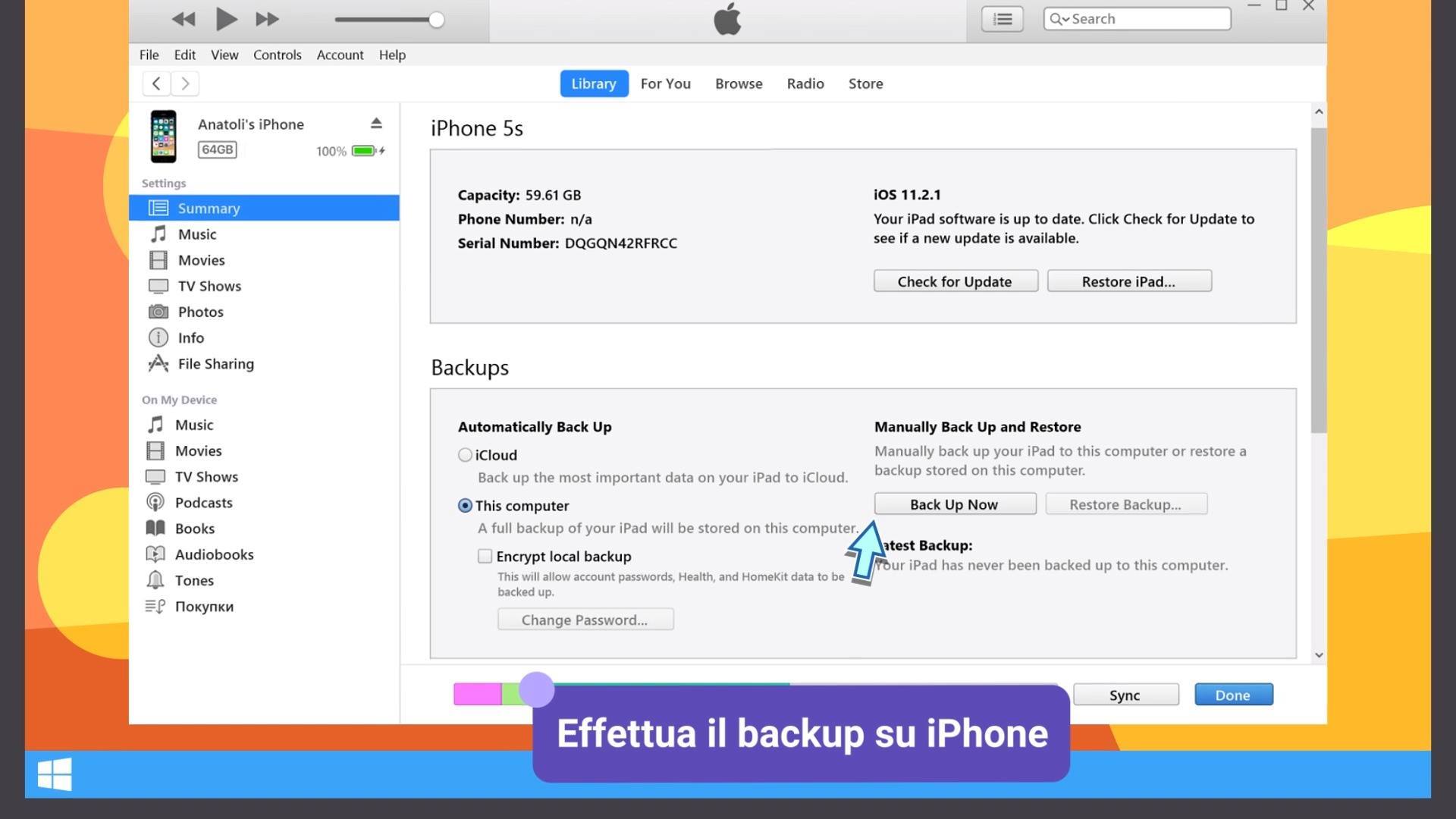Open the Edit menu
This screenshot has width=1456, height=819.
(184, 55)
